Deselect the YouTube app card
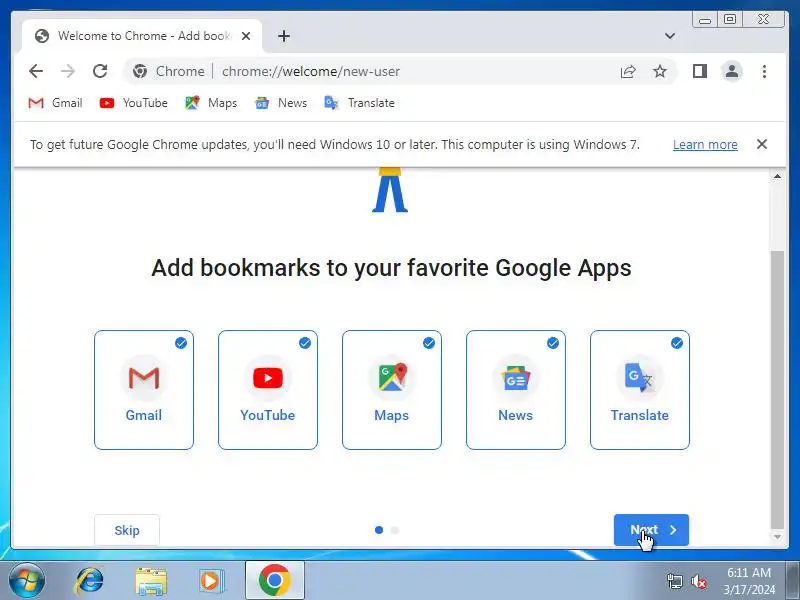800x600 pixels. (x=268, y=390)
